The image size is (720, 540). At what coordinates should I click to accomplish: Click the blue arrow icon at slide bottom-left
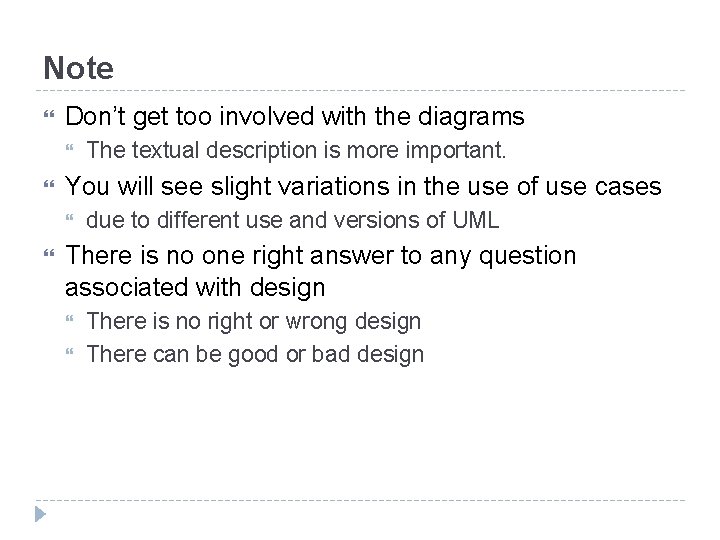coord(38,516)
